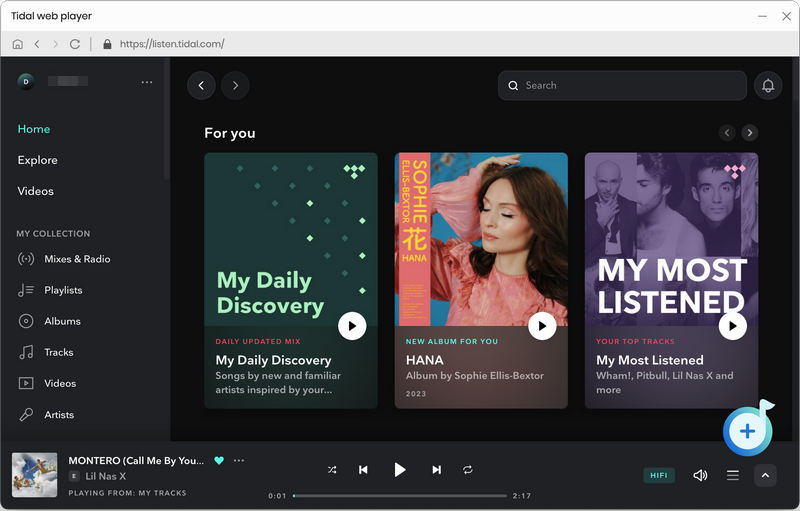Click the Albums disc icon

point(26,321)
